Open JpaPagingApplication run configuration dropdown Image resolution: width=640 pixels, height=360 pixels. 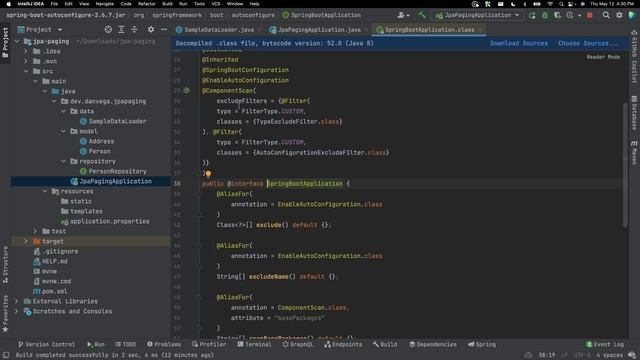[x=477, y=15]
